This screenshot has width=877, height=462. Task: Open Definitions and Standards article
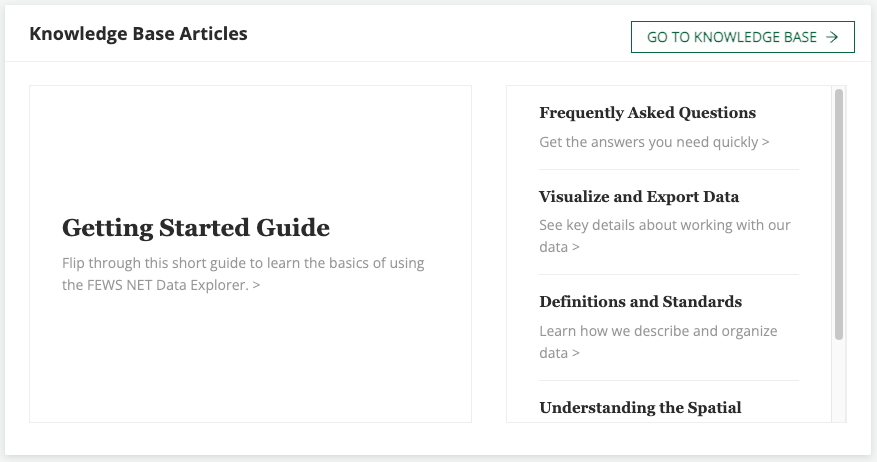[640, 302]
